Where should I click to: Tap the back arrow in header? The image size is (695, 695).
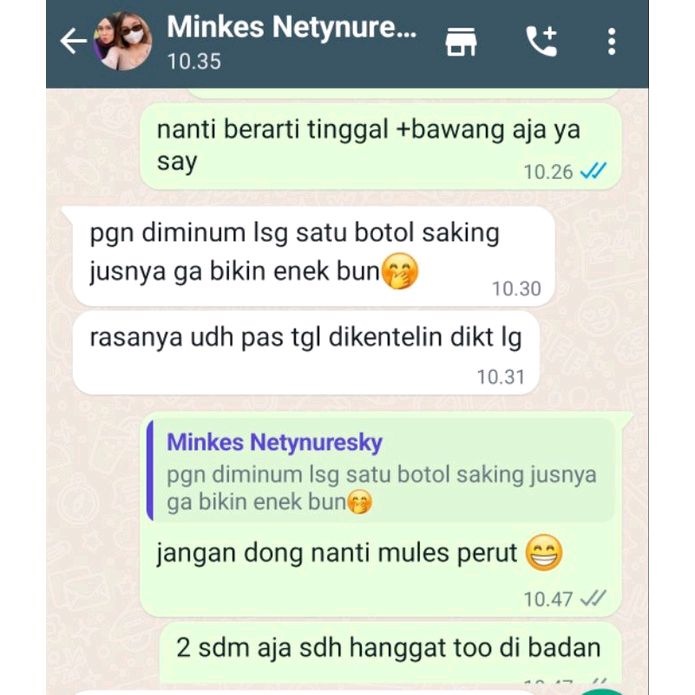tap(73, 41)
